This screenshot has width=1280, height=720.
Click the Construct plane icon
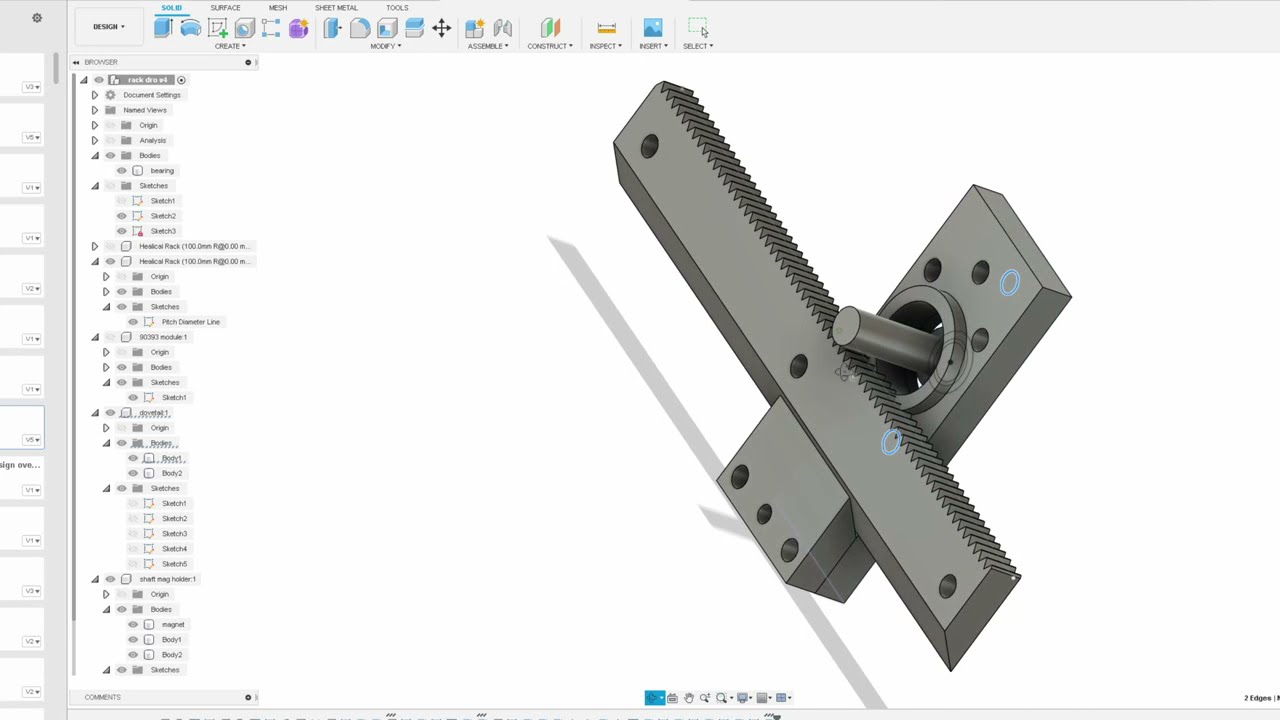pos(550,28)
